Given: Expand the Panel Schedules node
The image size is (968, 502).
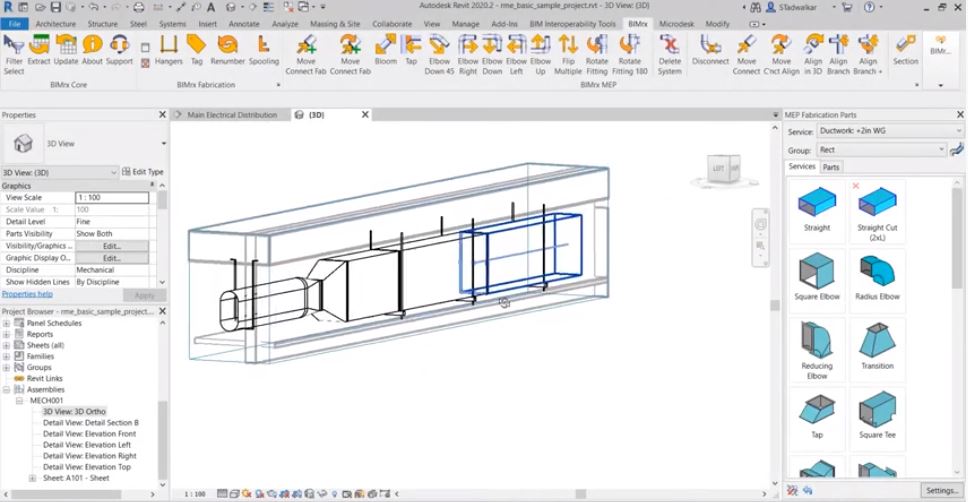Looking at the screenshot, I should pyautogui.click(x=6, y=323).
